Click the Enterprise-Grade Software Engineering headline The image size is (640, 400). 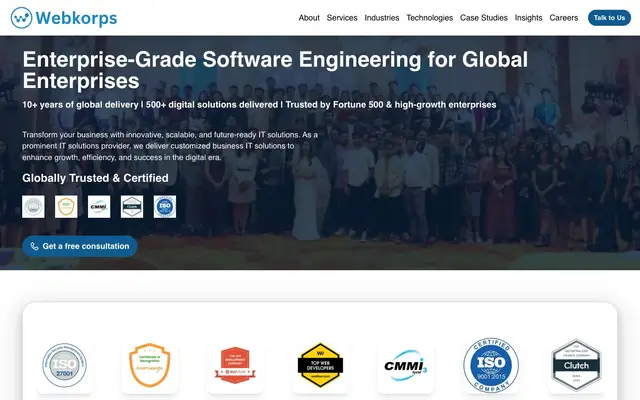point(275,70)
